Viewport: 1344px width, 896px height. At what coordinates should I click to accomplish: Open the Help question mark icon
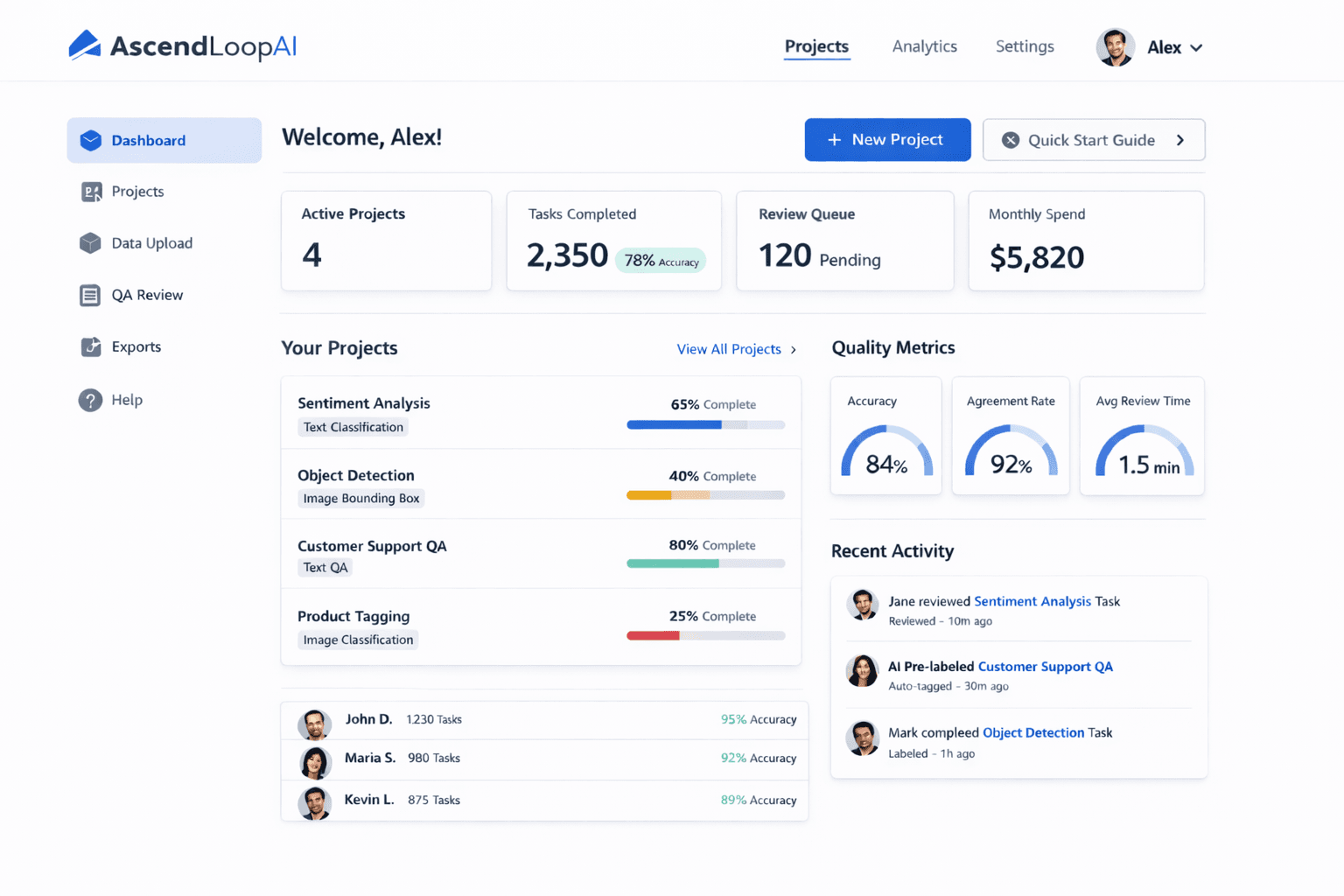pos(91,400)
